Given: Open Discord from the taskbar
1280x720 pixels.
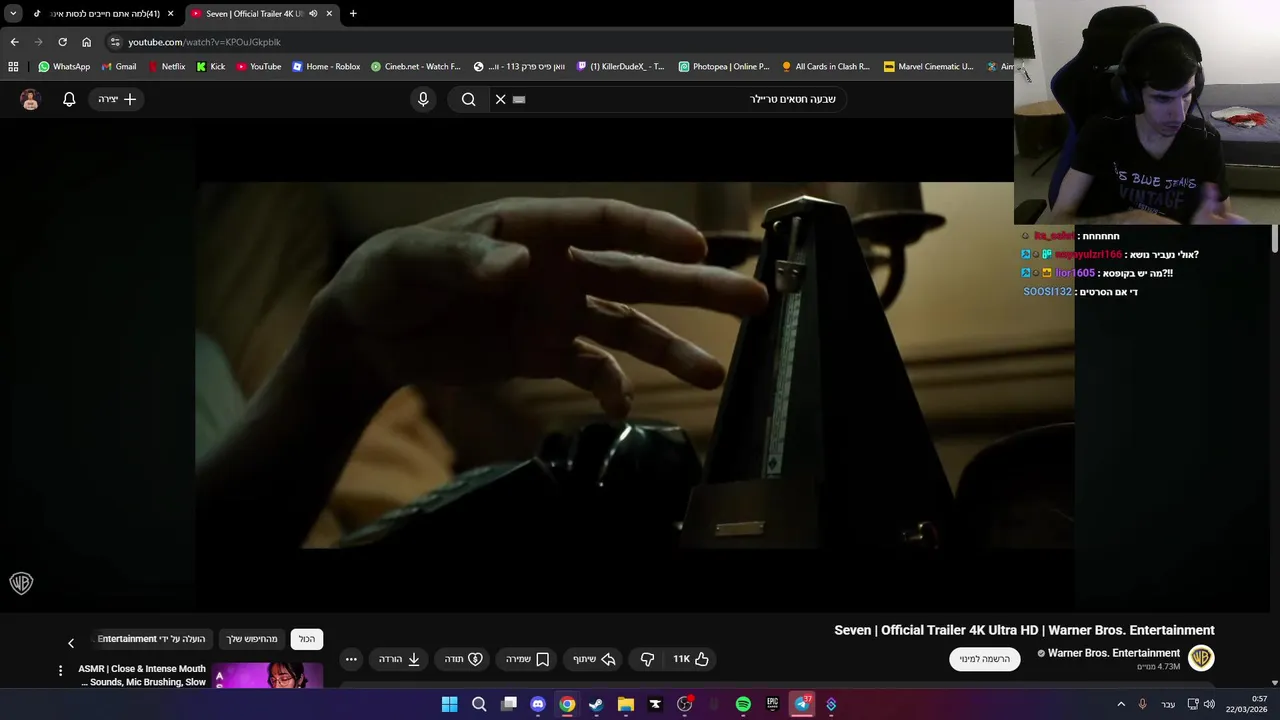Looking at the screenshot, I should pyautogui.click(x=538, y=704).
